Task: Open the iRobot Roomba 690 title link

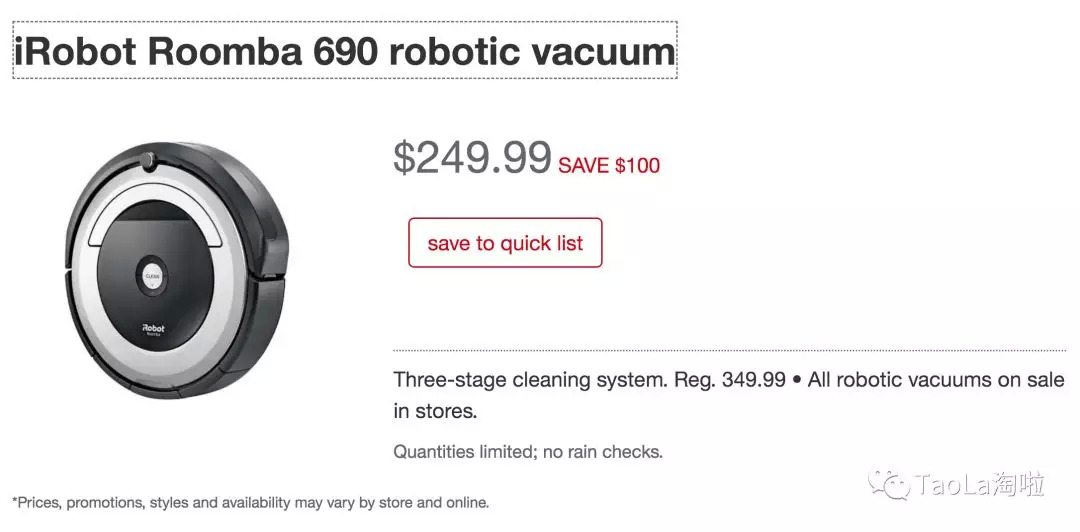Action: (x=344, y=51)
